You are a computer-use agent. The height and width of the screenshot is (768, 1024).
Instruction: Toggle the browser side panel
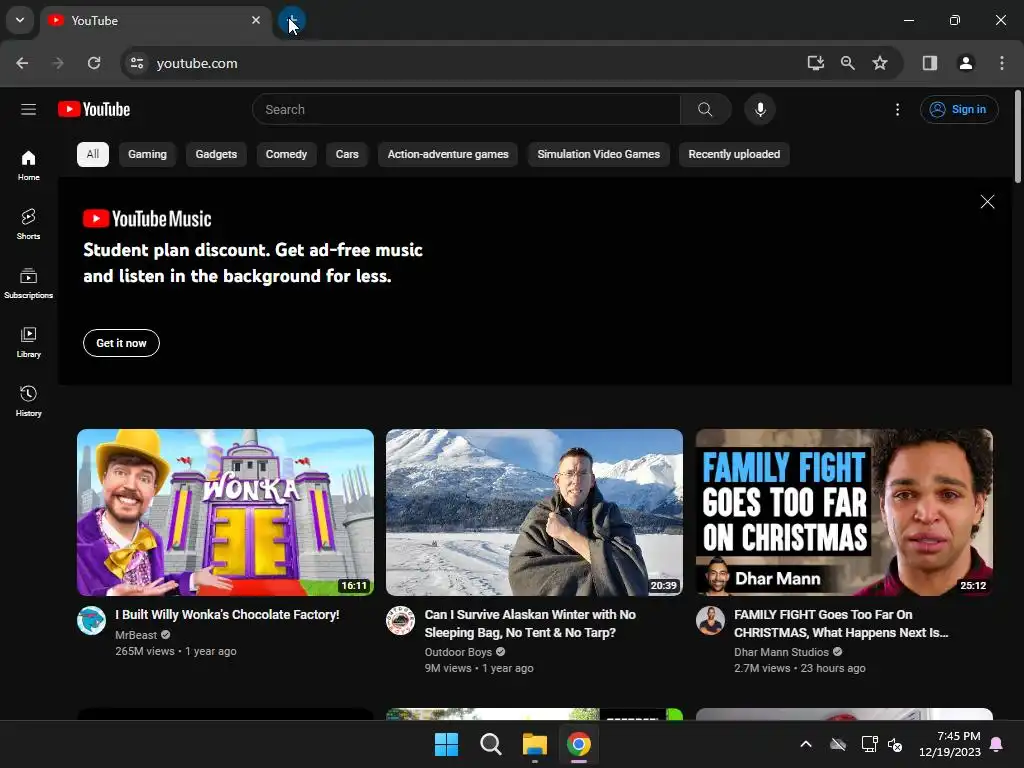929,63
